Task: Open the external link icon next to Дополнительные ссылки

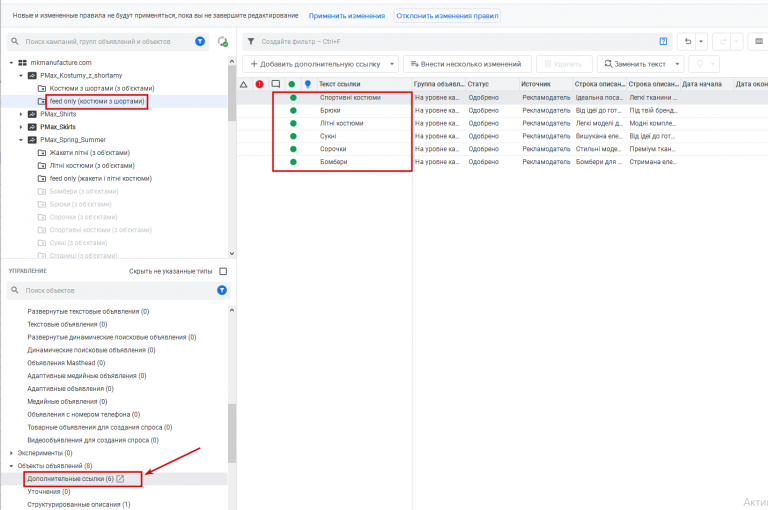Action: [x=120, y=479]
